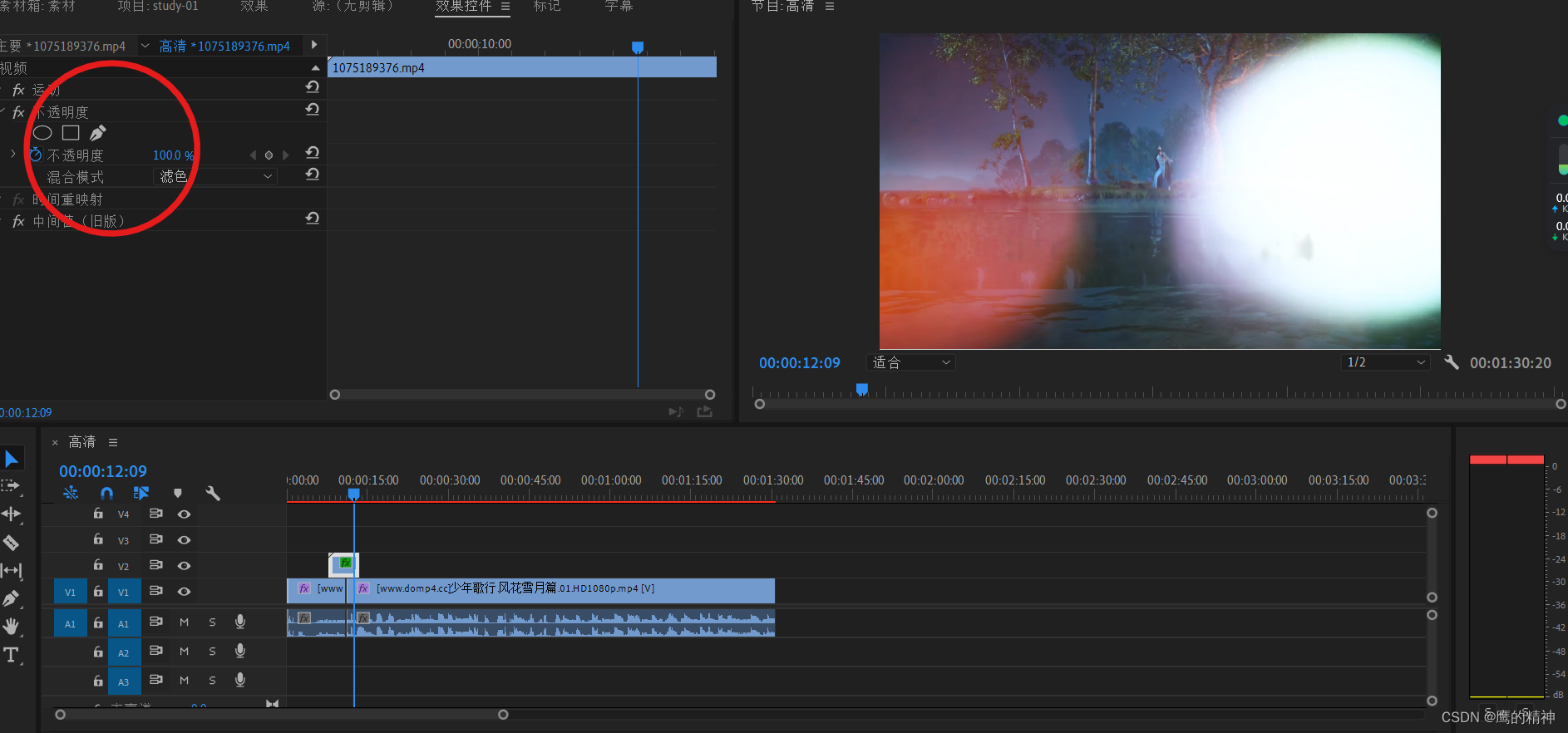Image resolution: width=1568 pixels, height=733 pixels.
Task: Click program monitor timecode 00:00:12:09
Action: coord(799,362)
